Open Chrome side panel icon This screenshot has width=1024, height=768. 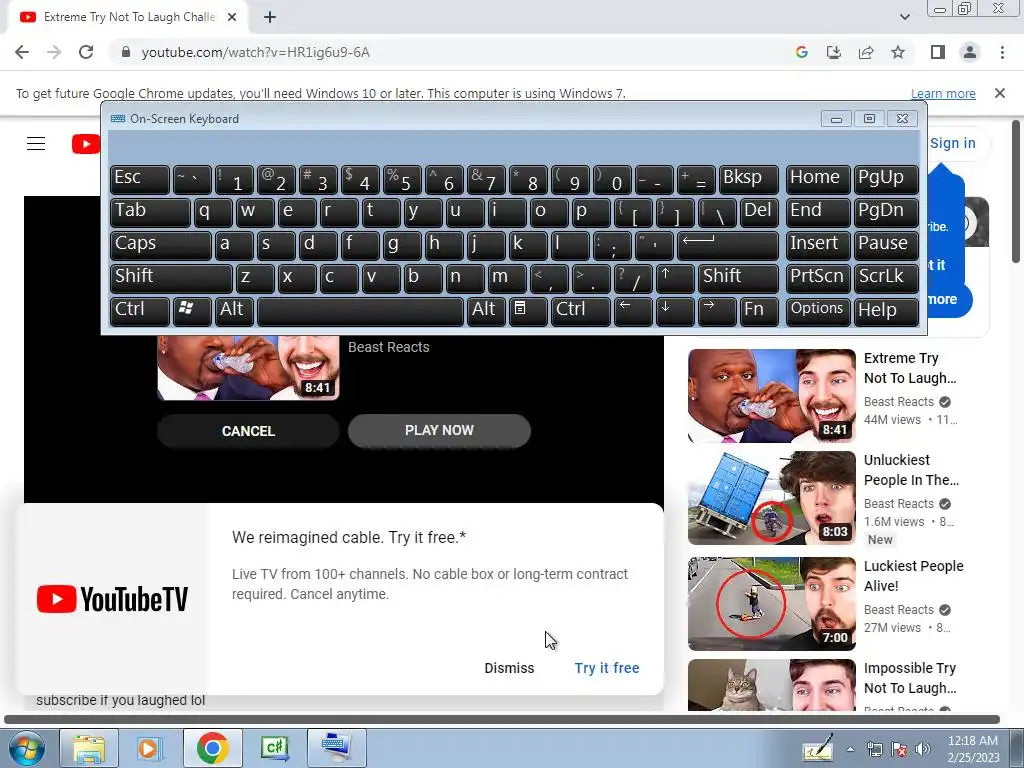click(938, 52)
